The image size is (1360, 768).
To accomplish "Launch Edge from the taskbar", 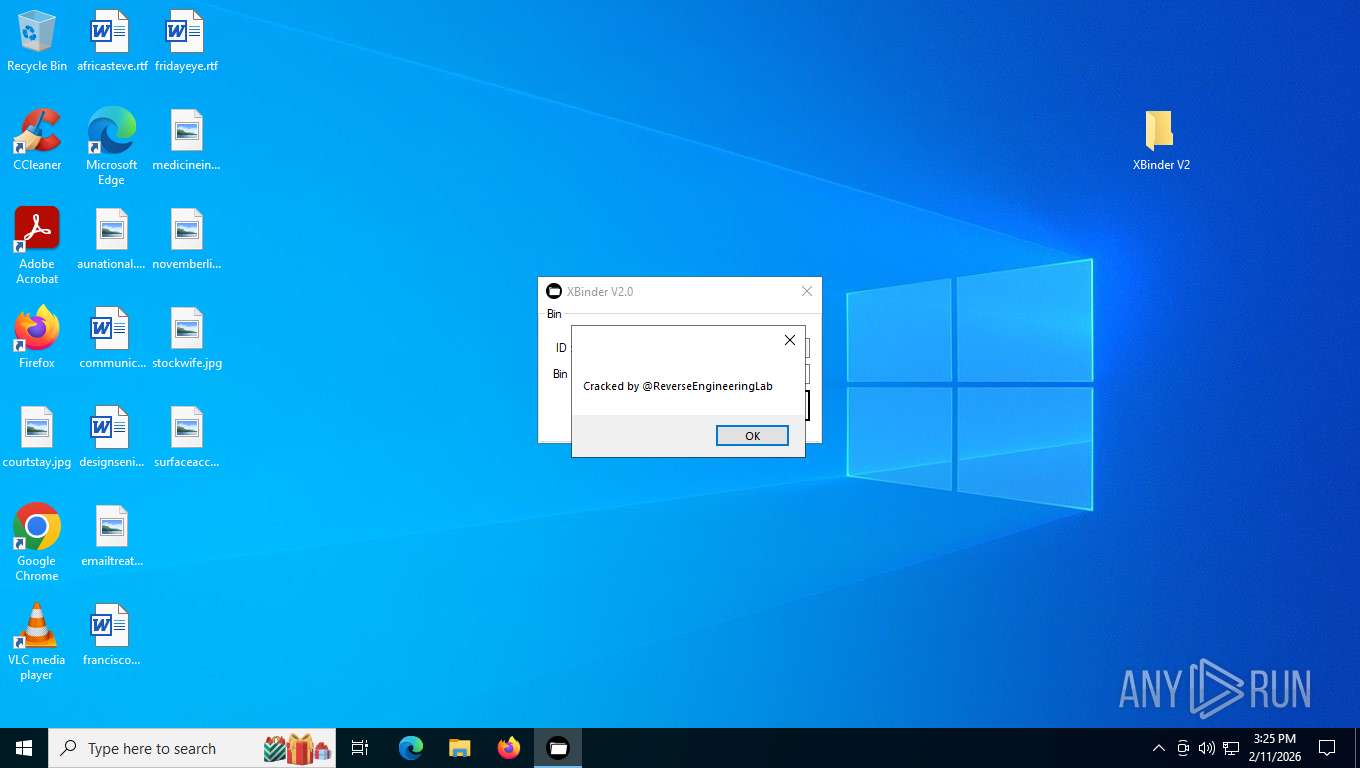I will pyautogui.click(x=411, y=748).
